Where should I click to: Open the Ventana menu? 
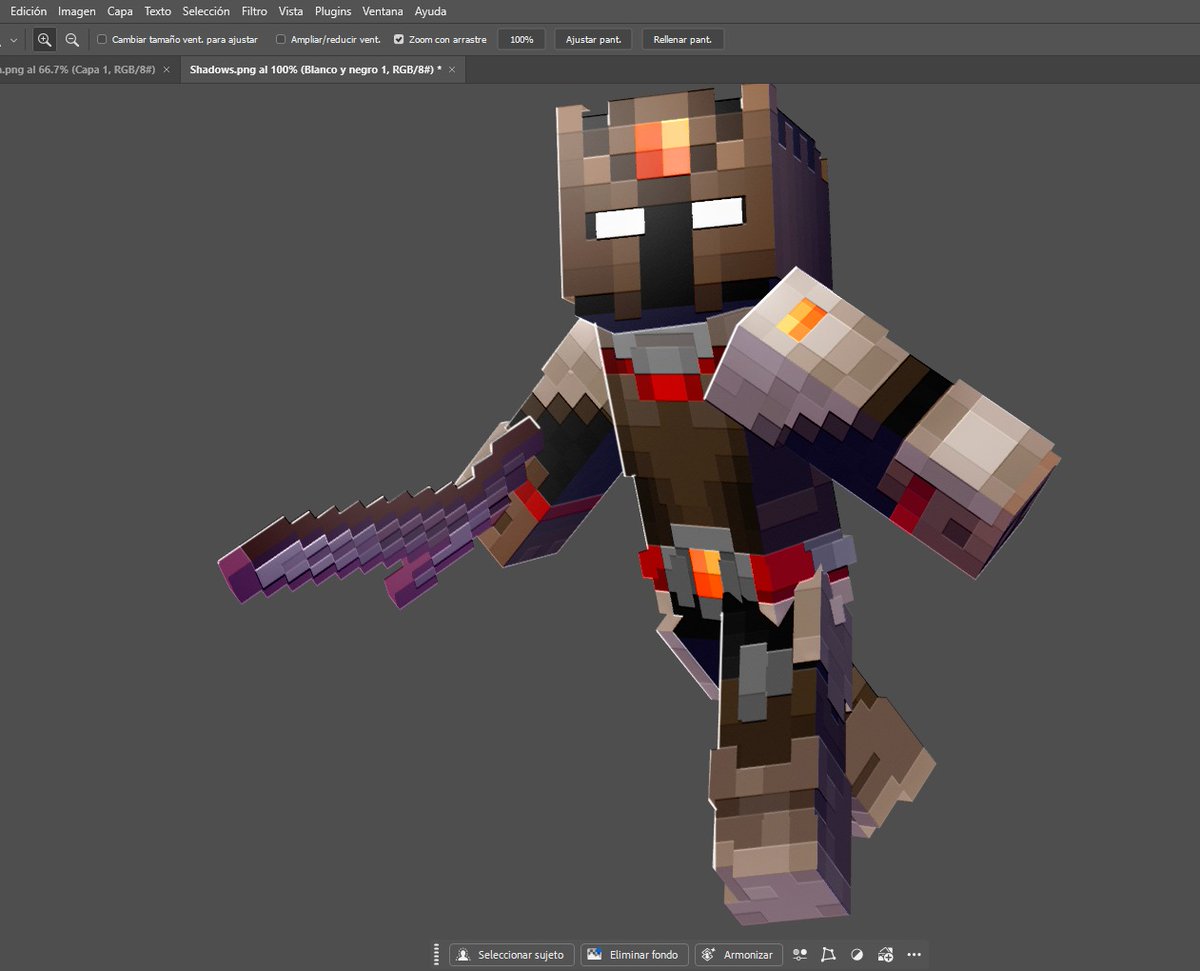tap(381, 11)
